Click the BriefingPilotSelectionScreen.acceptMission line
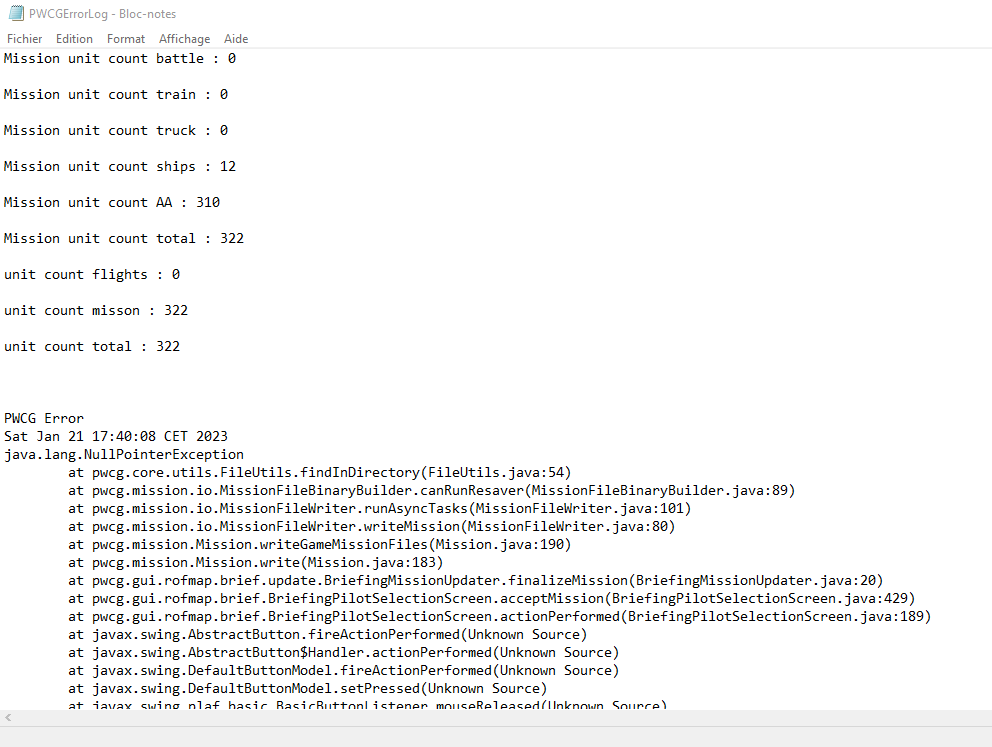This screenshot has width=992, height=747. [x=492, y=598]
